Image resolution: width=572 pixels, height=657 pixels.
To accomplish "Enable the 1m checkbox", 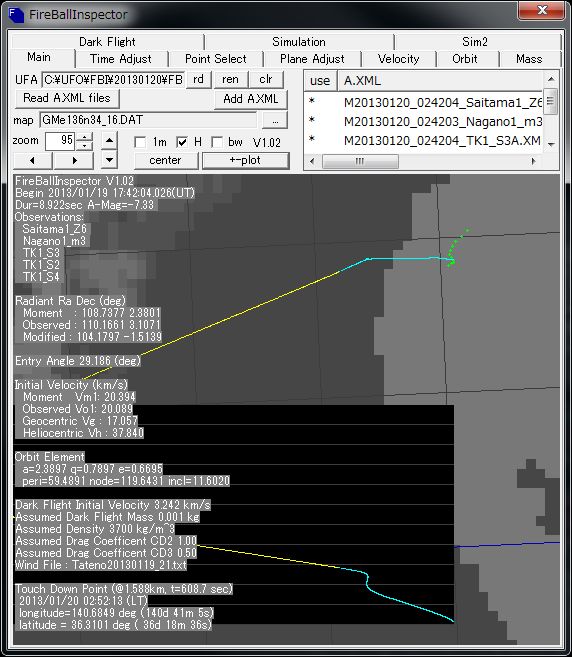I will [x=140, y=142].
